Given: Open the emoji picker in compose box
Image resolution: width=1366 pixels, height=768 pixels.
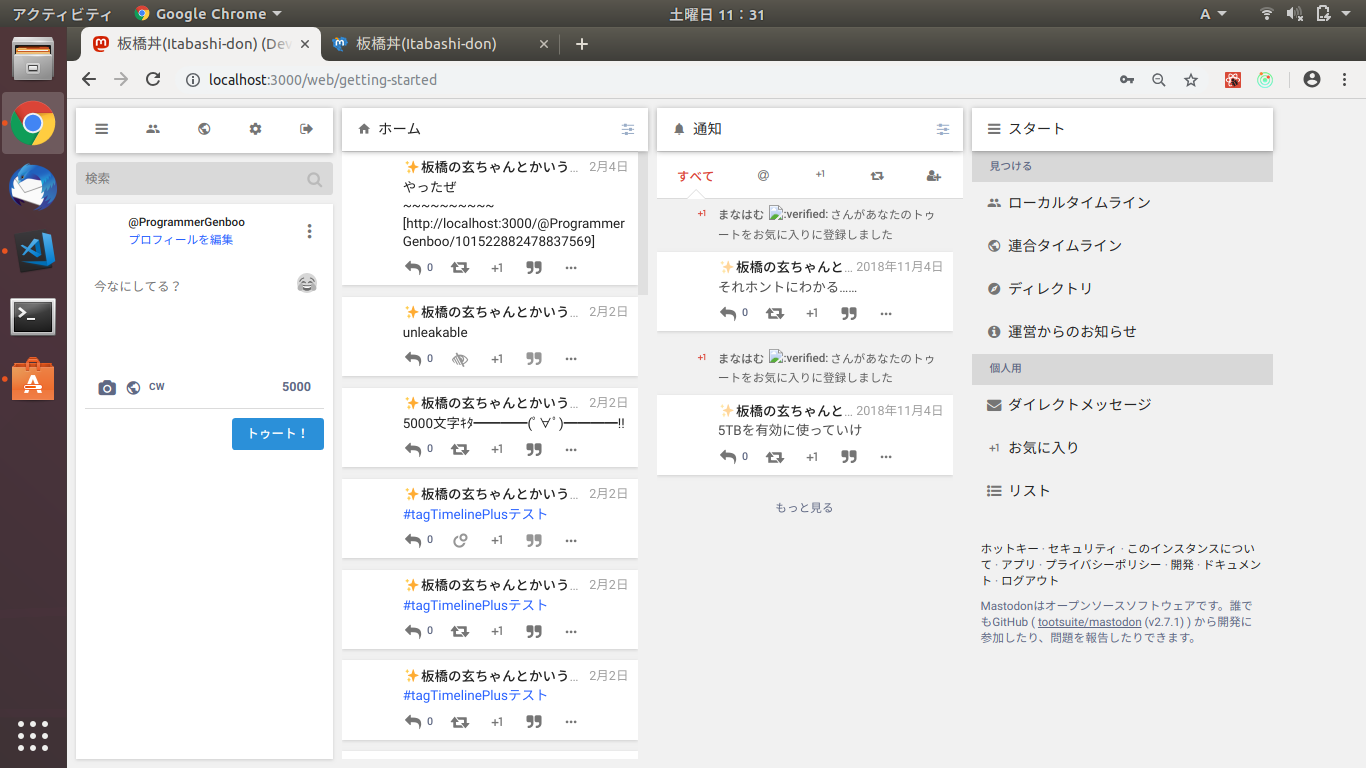Looking at the screenshot, I should click(307, 283).
